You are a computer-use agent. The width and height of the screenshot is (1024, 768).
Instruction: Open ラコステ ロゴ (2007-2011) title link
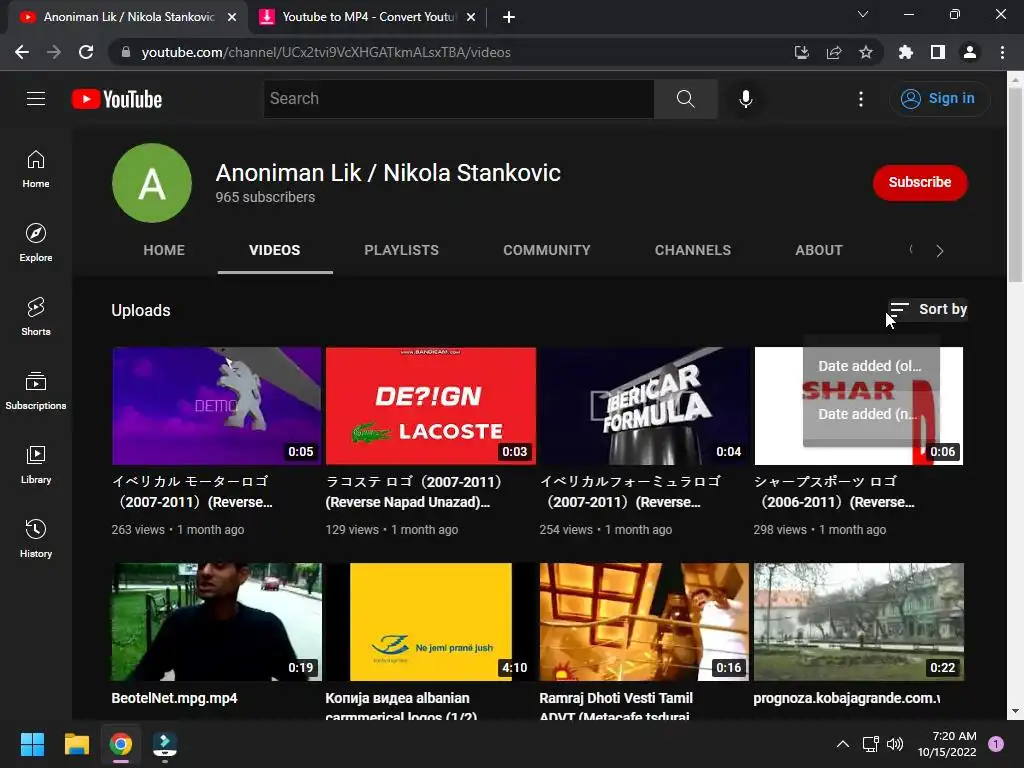click(x=413, y=492)
